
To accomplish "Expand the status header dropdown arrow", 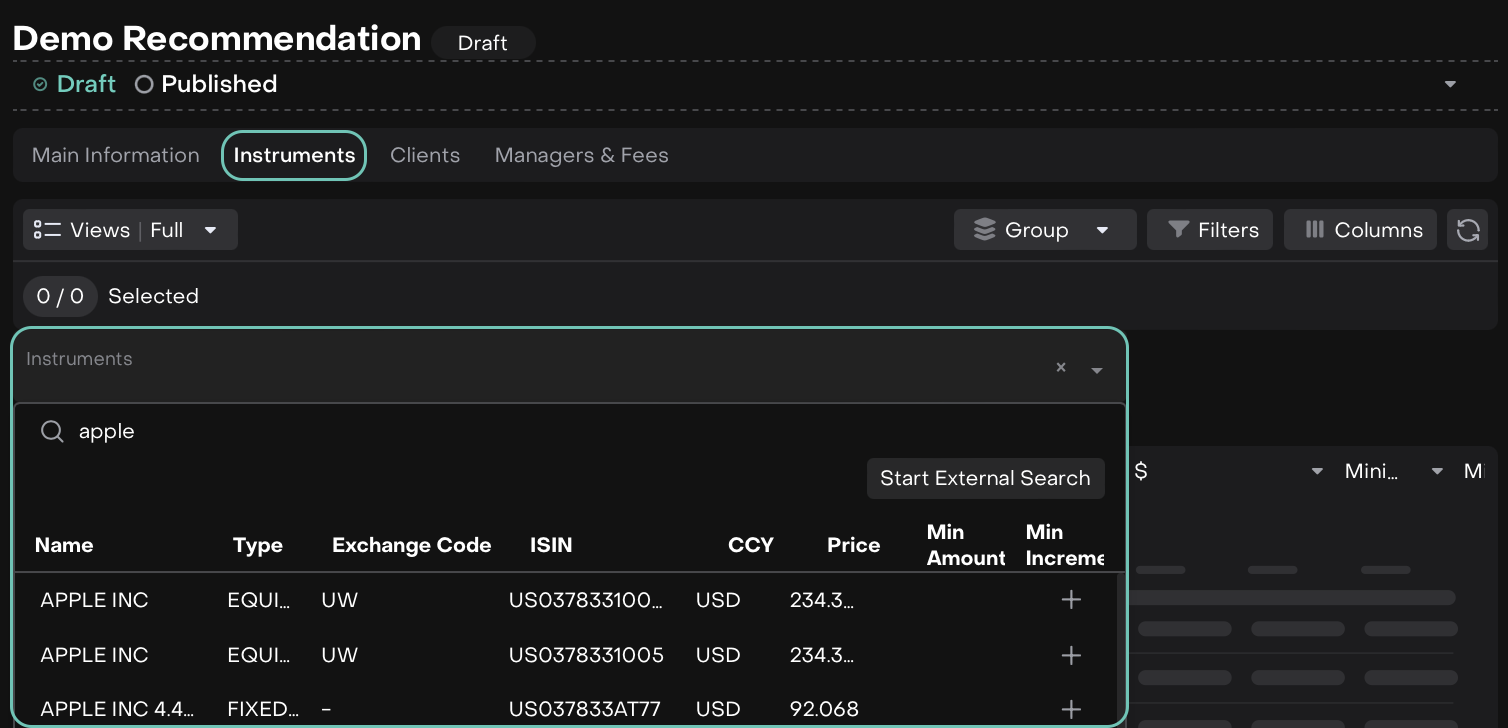I will click(x=1450, y=84).
